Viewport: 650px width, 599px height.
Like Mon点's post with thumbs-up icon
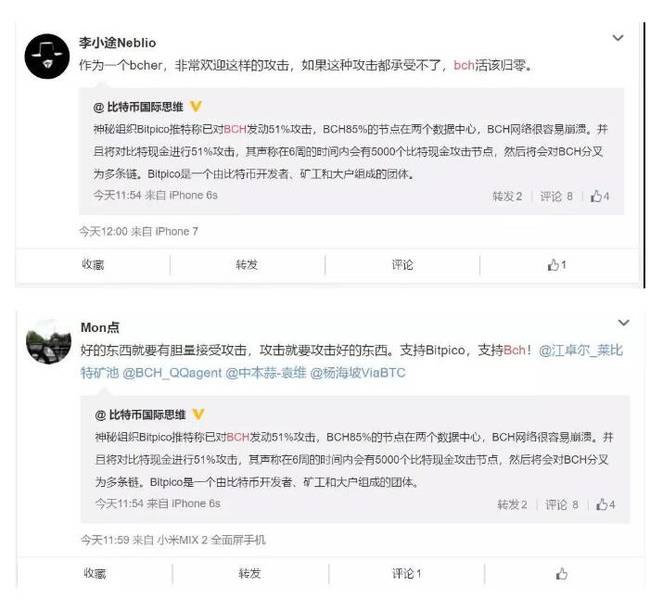[562, 574]
